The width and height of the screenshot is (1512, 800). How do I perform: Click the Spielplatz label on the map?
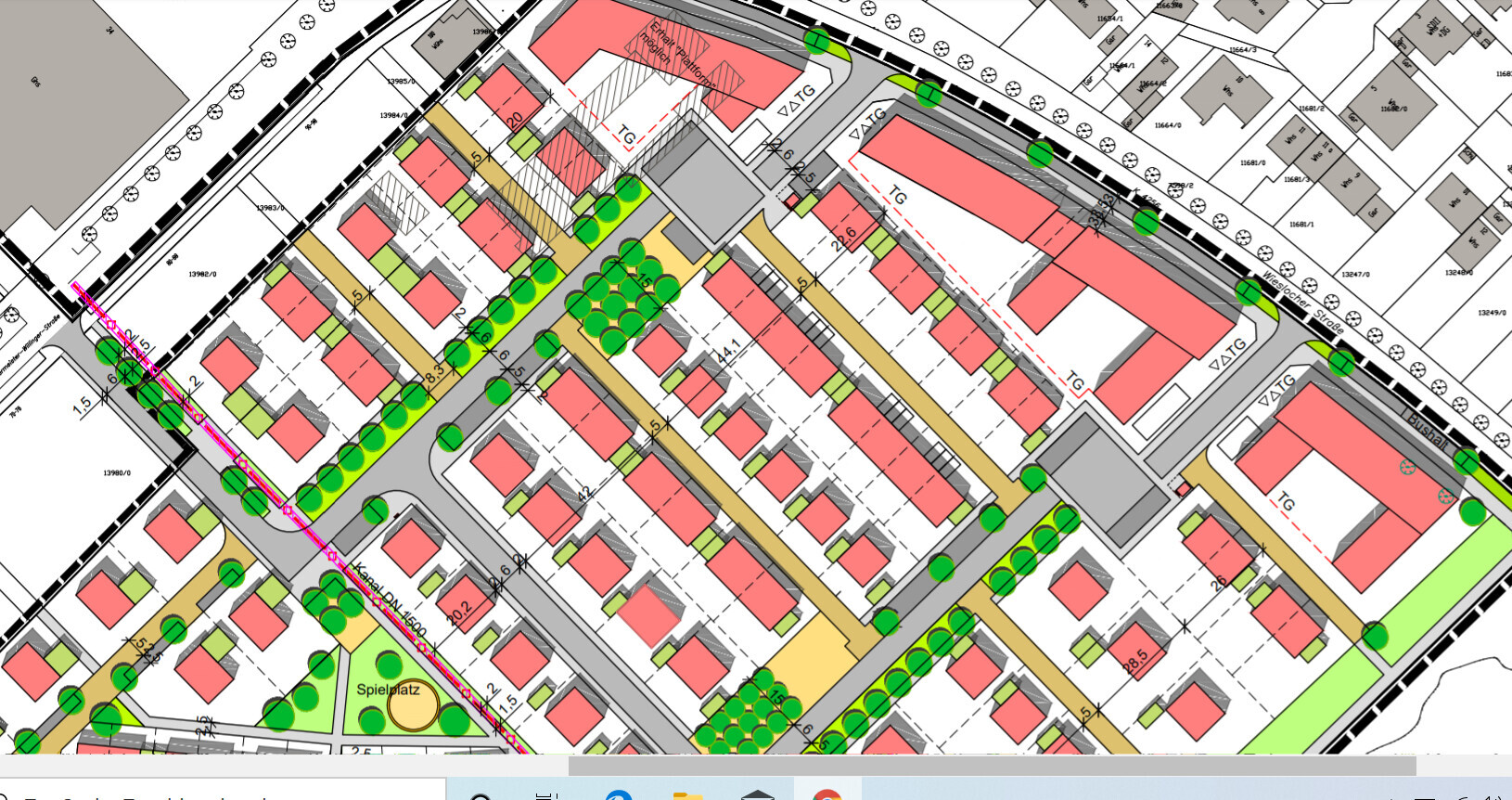tap(388, 690)
